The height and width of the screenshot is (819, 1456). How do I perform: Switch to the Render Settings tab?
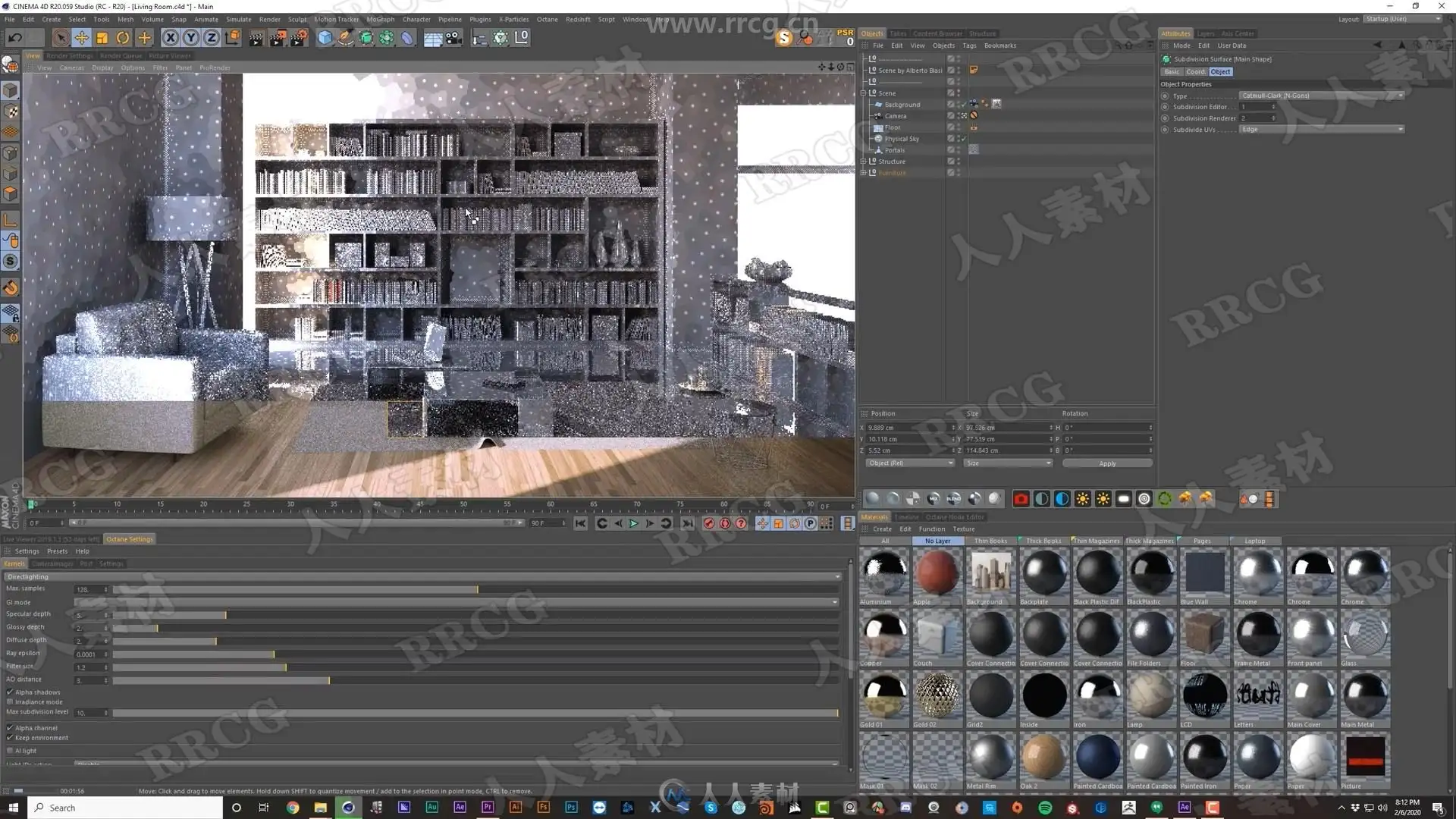pos(69,55)
